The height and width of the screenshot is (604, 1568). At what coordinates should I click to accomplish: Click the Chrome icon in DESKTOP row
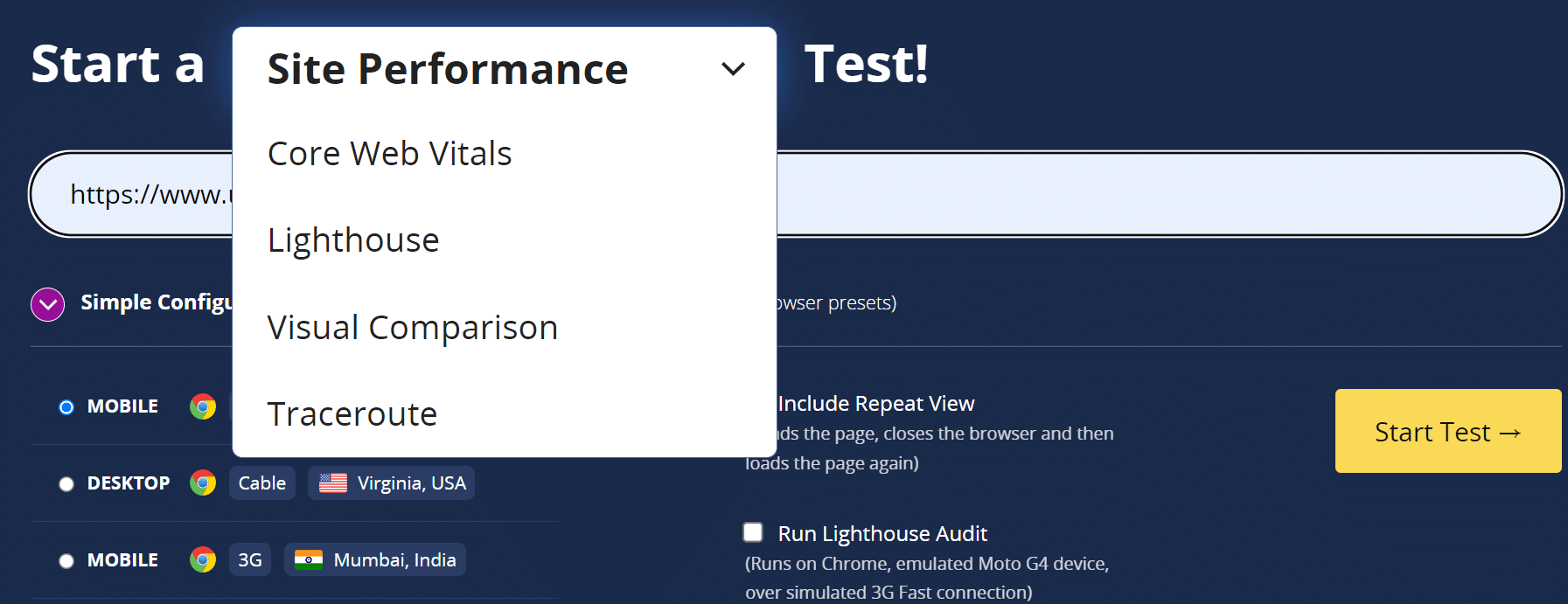tap(203, 483)
